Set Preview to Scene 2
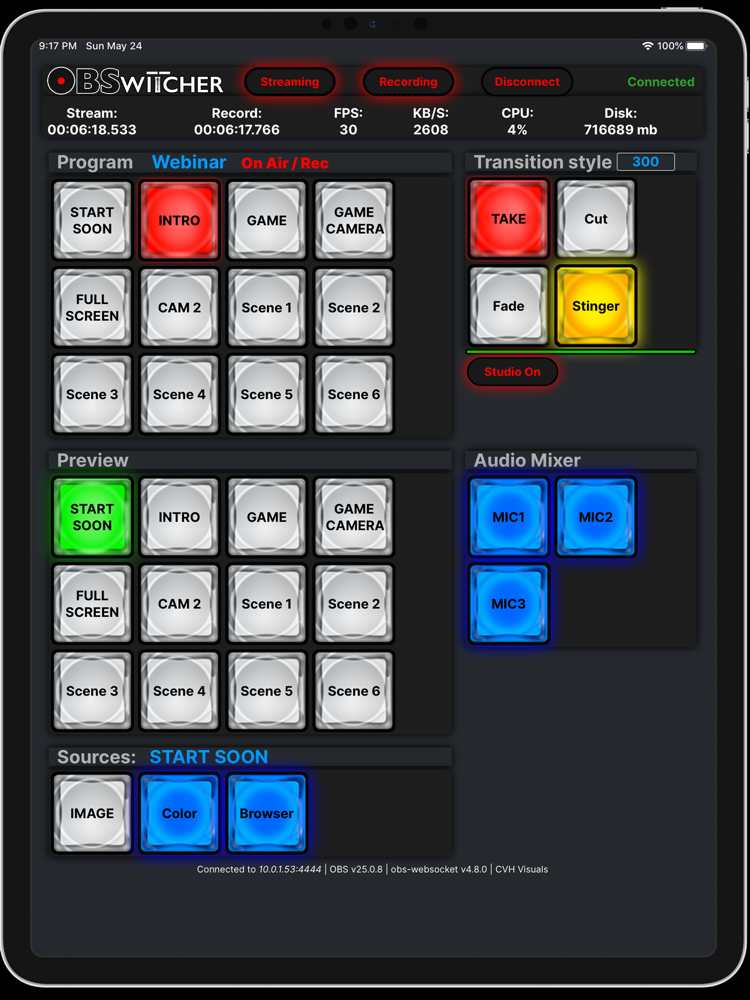Screen dimensions: 750x1000 coord(354,604)
